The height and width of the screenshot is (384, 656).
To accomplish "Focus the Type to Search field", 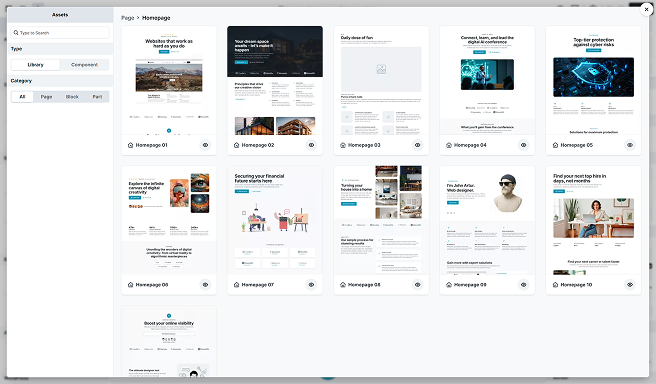I will (60, 33).
